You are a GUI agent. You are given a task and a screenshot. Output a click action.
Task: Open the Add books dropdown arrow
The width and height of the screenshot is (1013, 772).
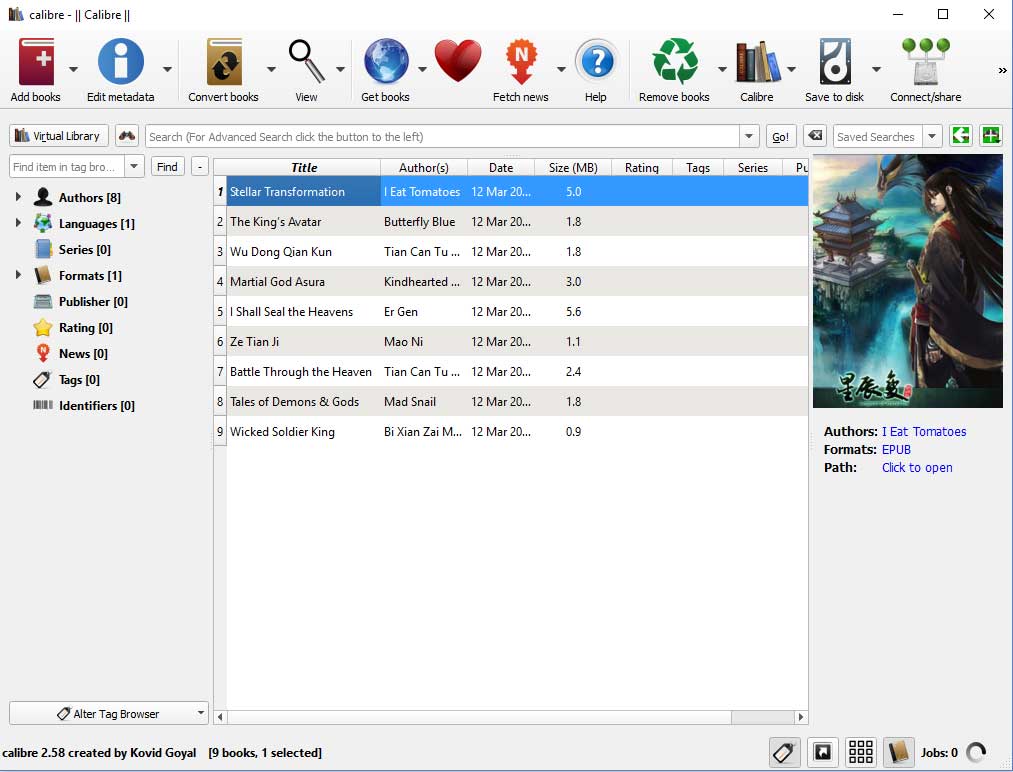pyautogui.click(x=73, y=68)
